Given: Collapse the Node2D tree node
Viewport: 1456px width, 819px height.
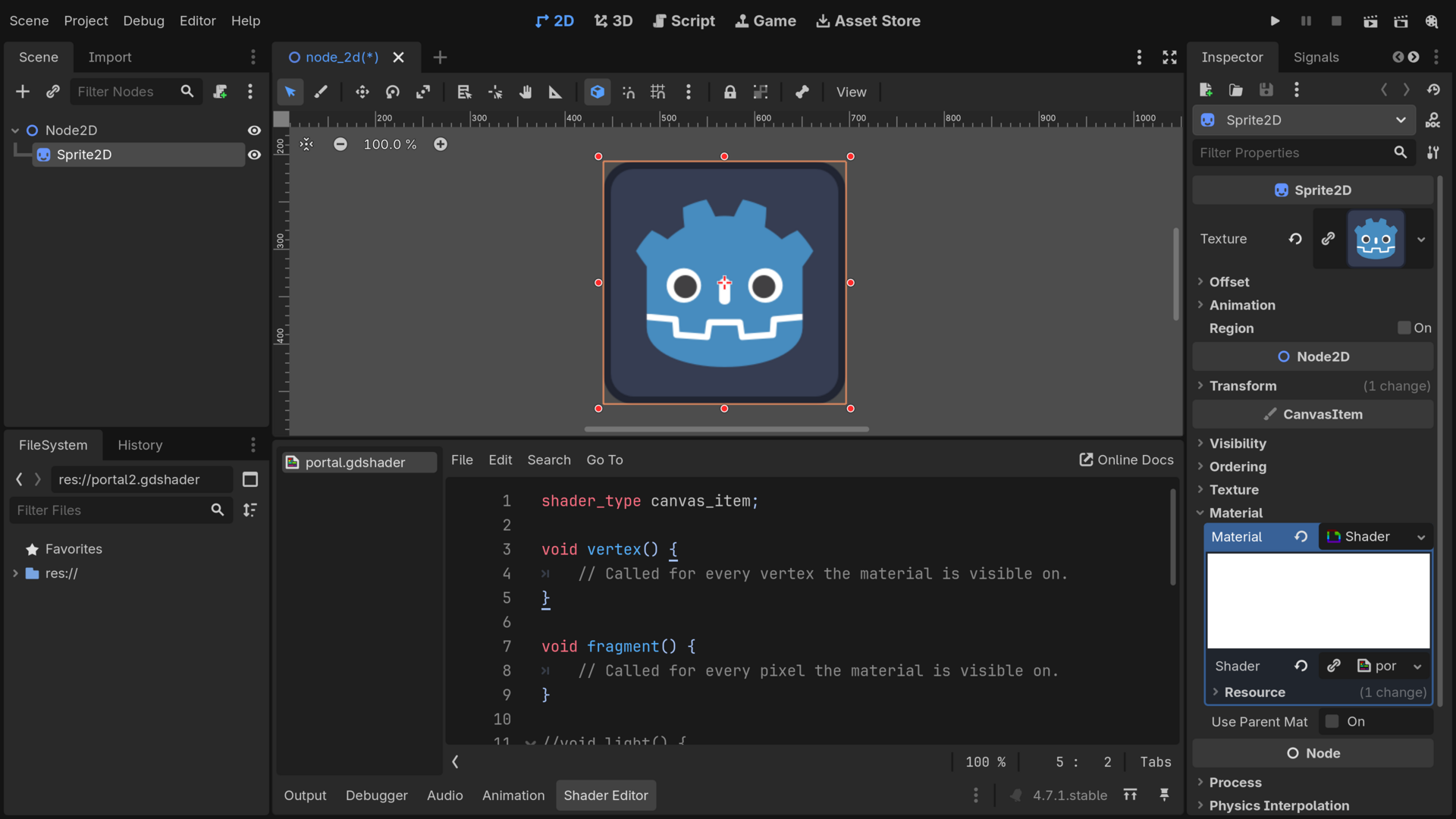Looking at the screenshot, I should point(15,130).
